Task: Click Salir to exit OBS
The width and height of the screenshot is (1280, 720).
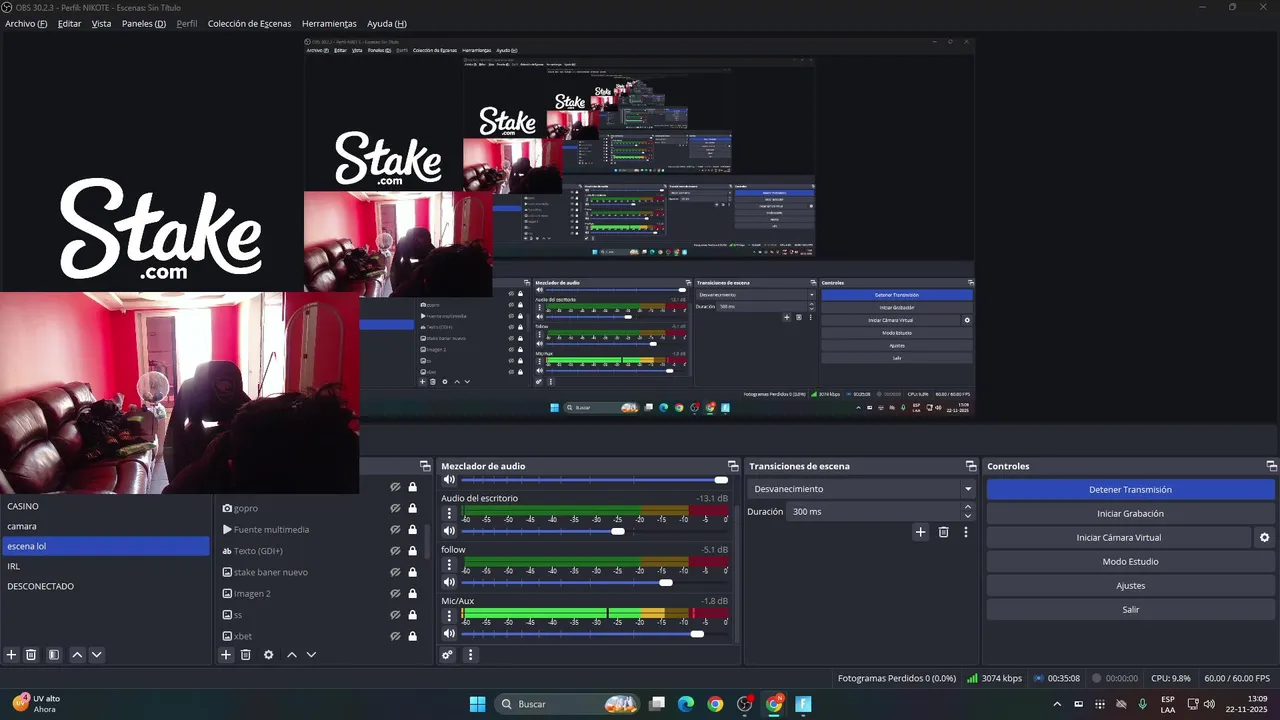Action: [x=1130, y=609]
